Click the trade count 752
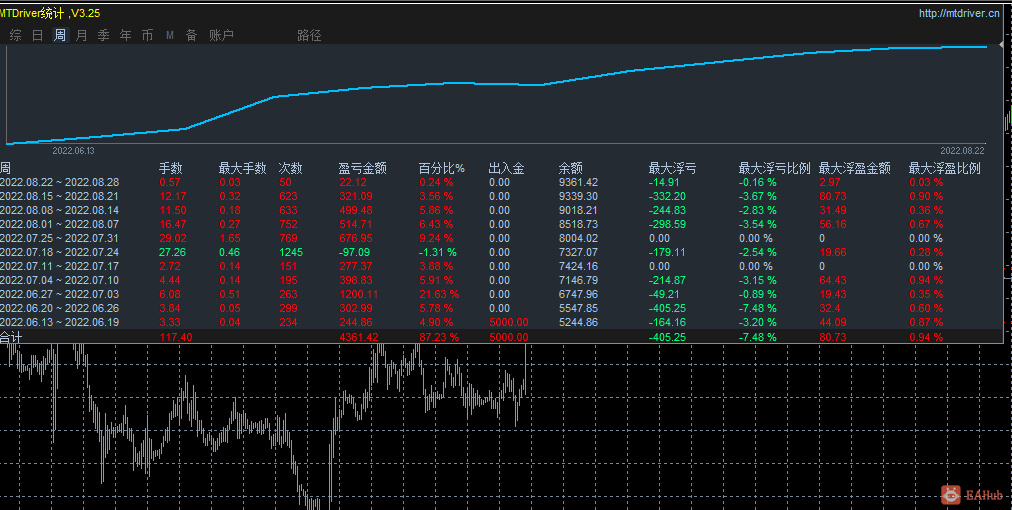The height and width of the screenshot is (510, 1012). (288, 225)
